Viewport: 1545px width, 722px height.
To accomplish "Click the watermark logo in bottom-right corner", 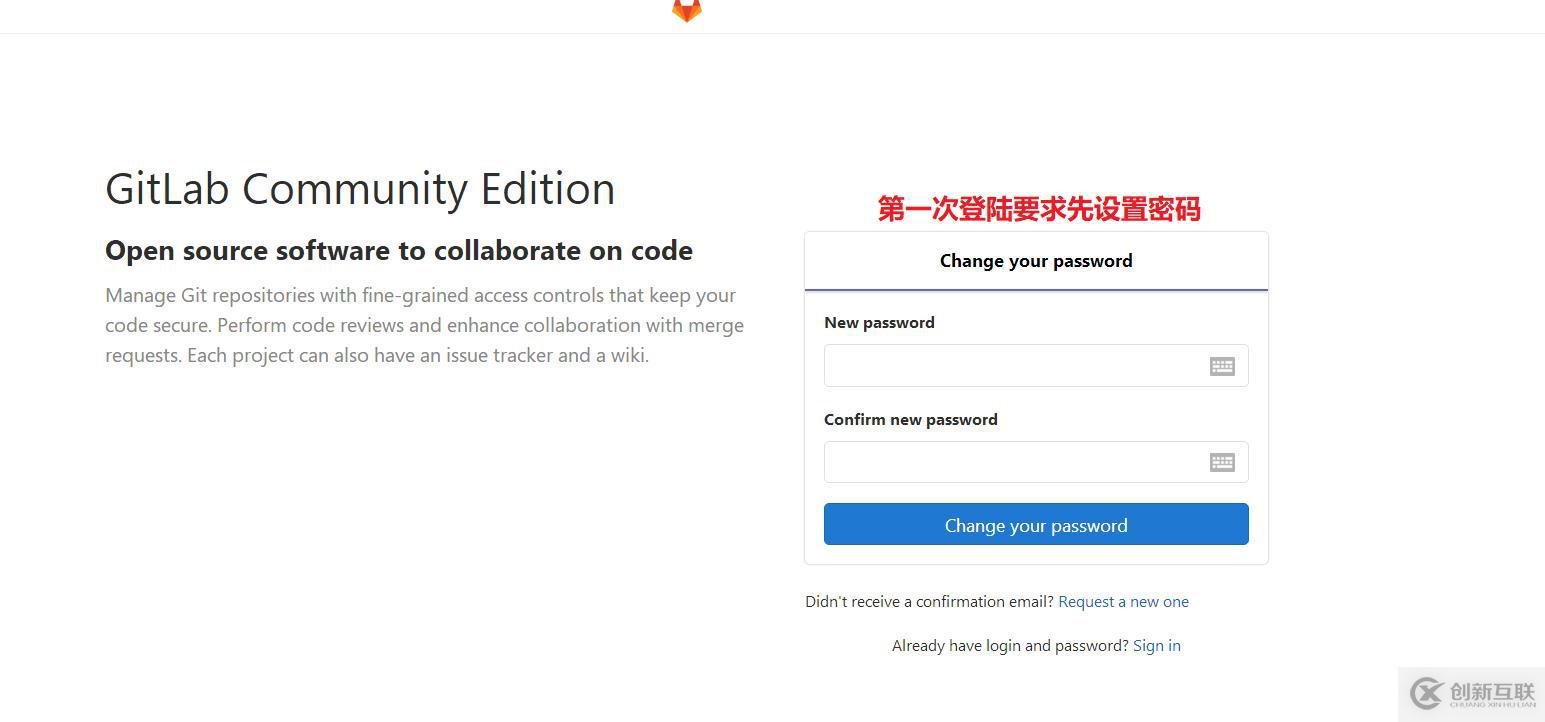I will 1427,693.
